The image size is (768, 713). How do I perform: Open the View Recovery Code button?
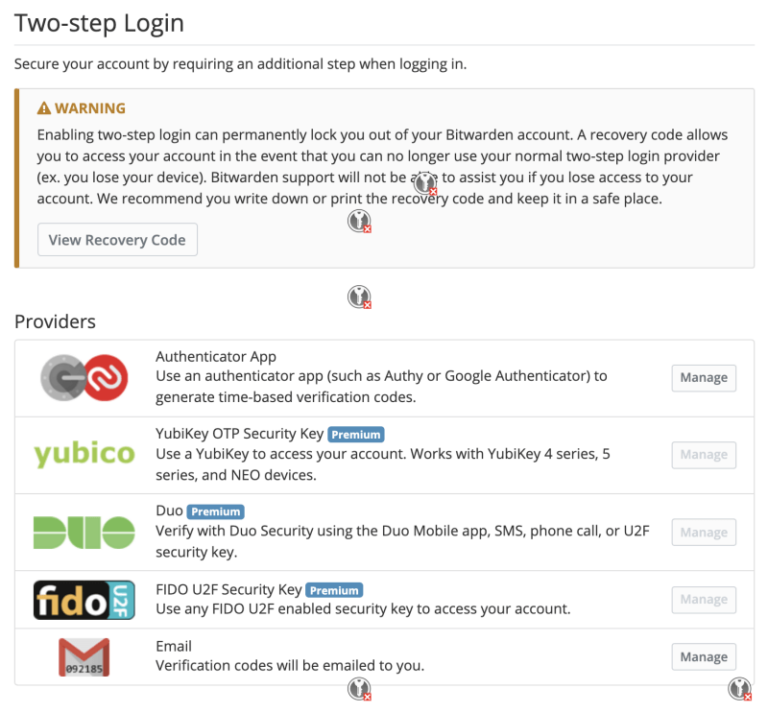coord(117,240)
